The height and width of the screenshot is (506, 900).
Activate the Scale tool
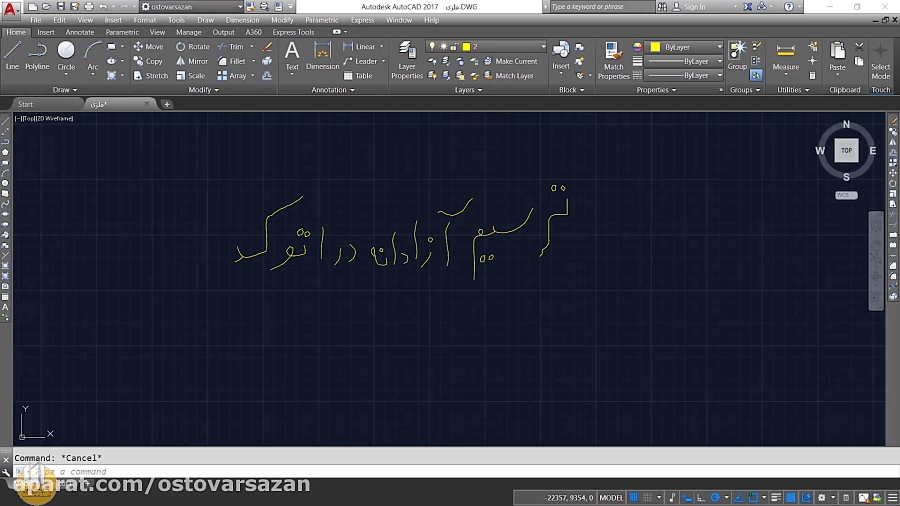click(191, 75)
